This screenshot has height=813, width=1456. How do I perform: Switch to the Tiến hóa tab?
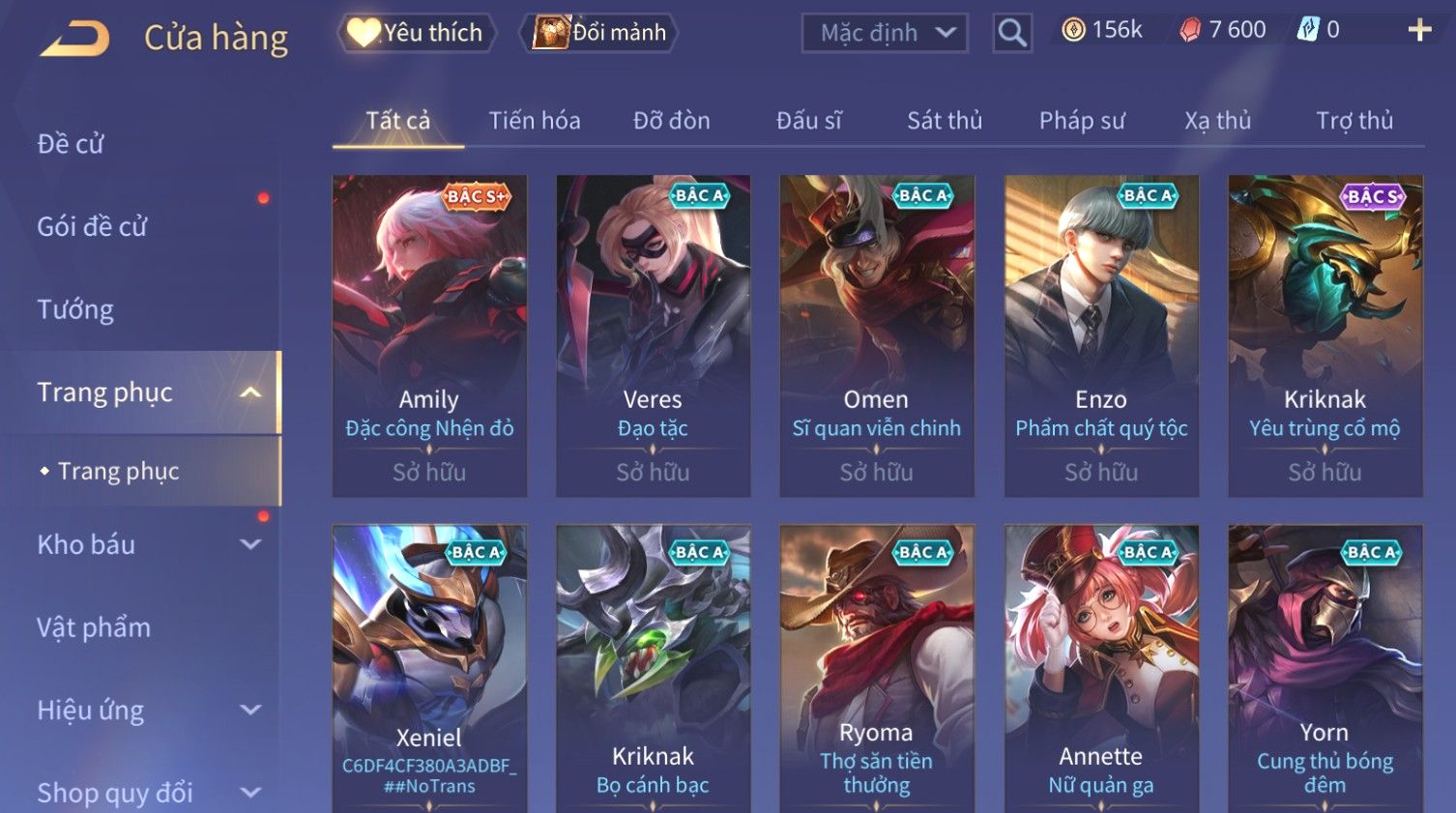click(x=534, y=121)
